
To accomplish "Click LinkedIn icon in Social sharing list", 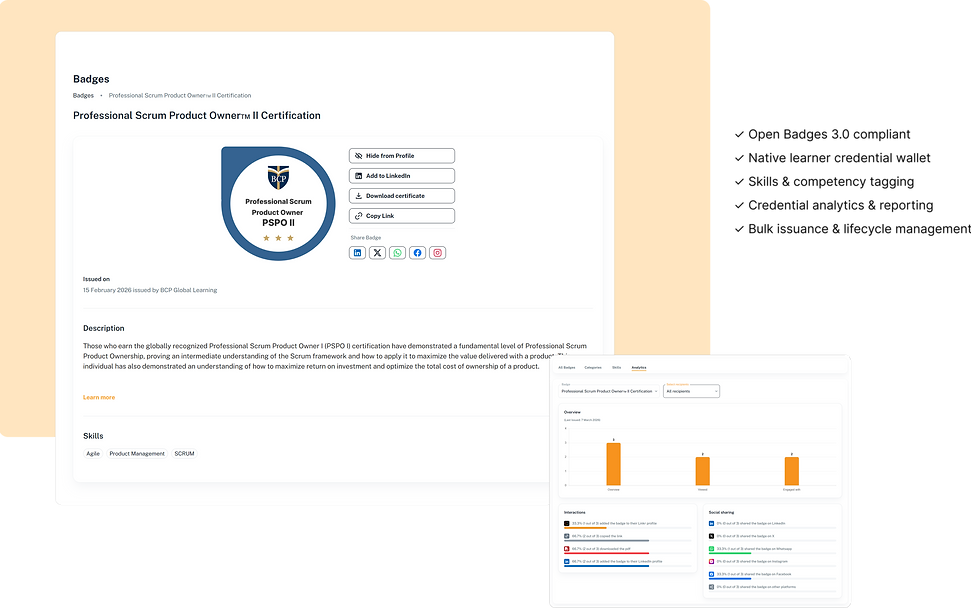I will click(x=712, y=524).
